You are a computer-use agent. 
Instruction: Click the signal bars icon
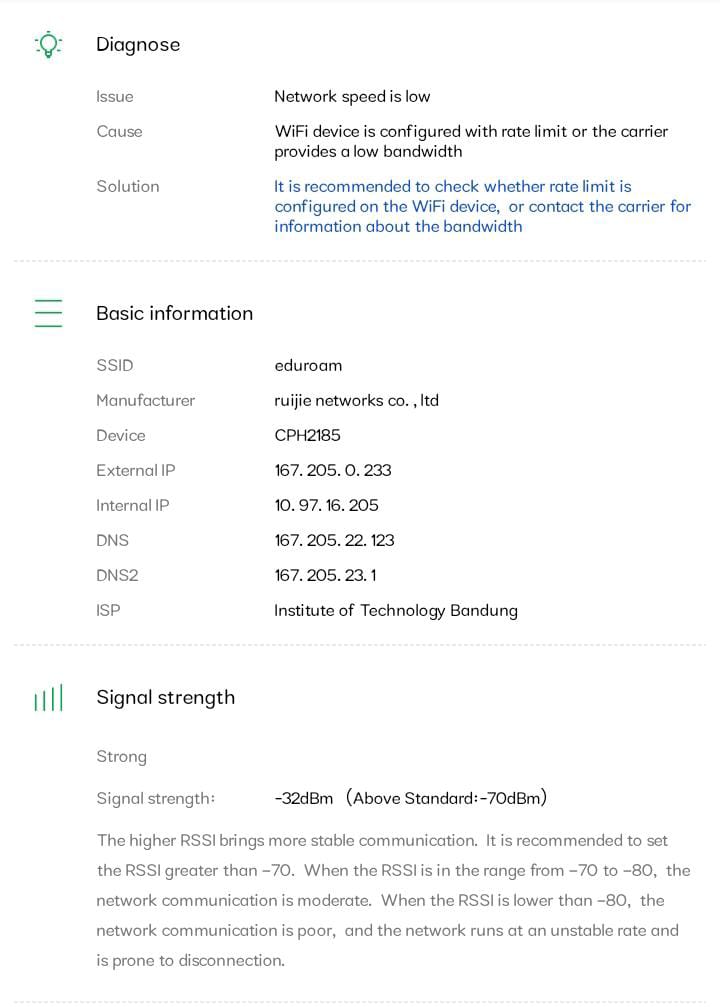click(48, 698)
